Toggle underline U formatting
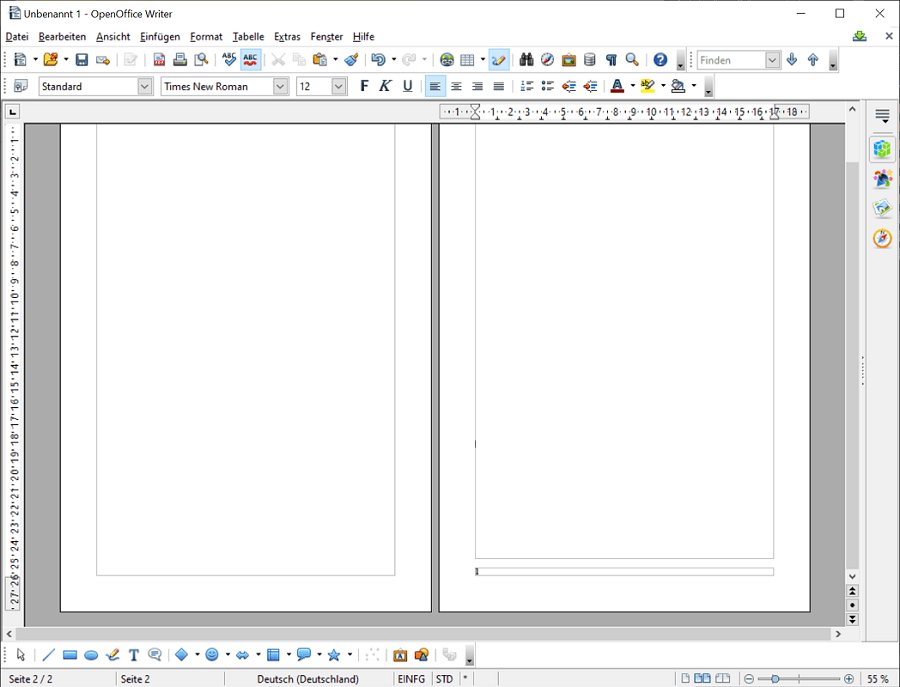 (x=407, y=86)
